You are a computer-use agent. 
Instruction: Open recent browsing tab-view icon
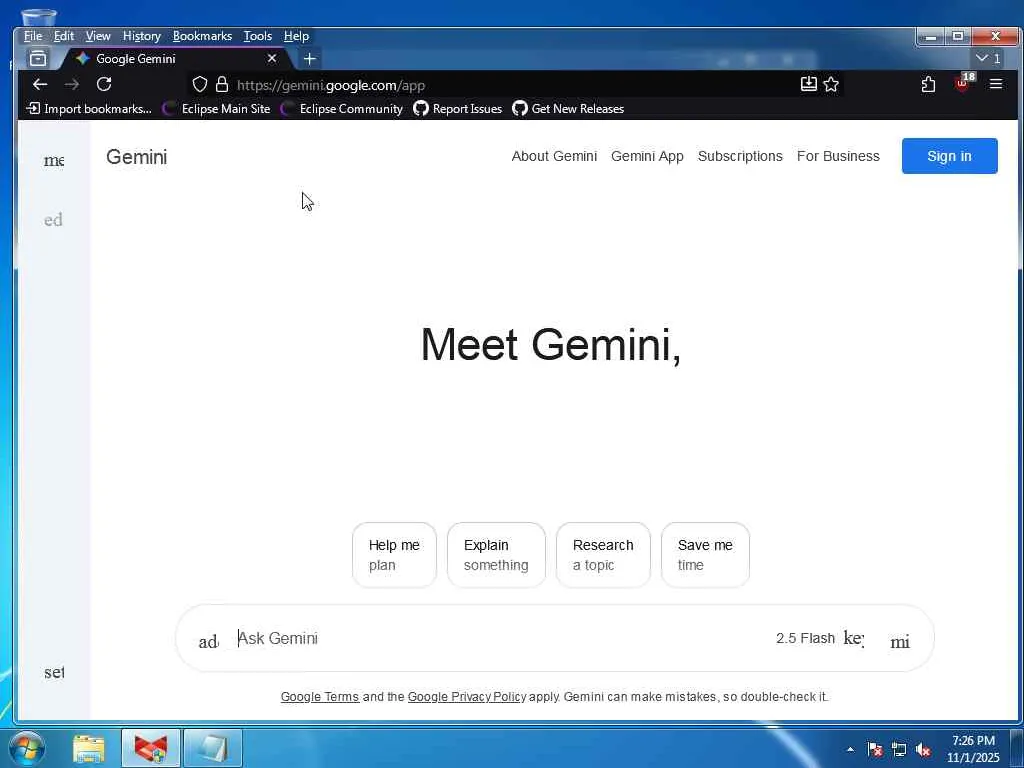click(38, 59)
